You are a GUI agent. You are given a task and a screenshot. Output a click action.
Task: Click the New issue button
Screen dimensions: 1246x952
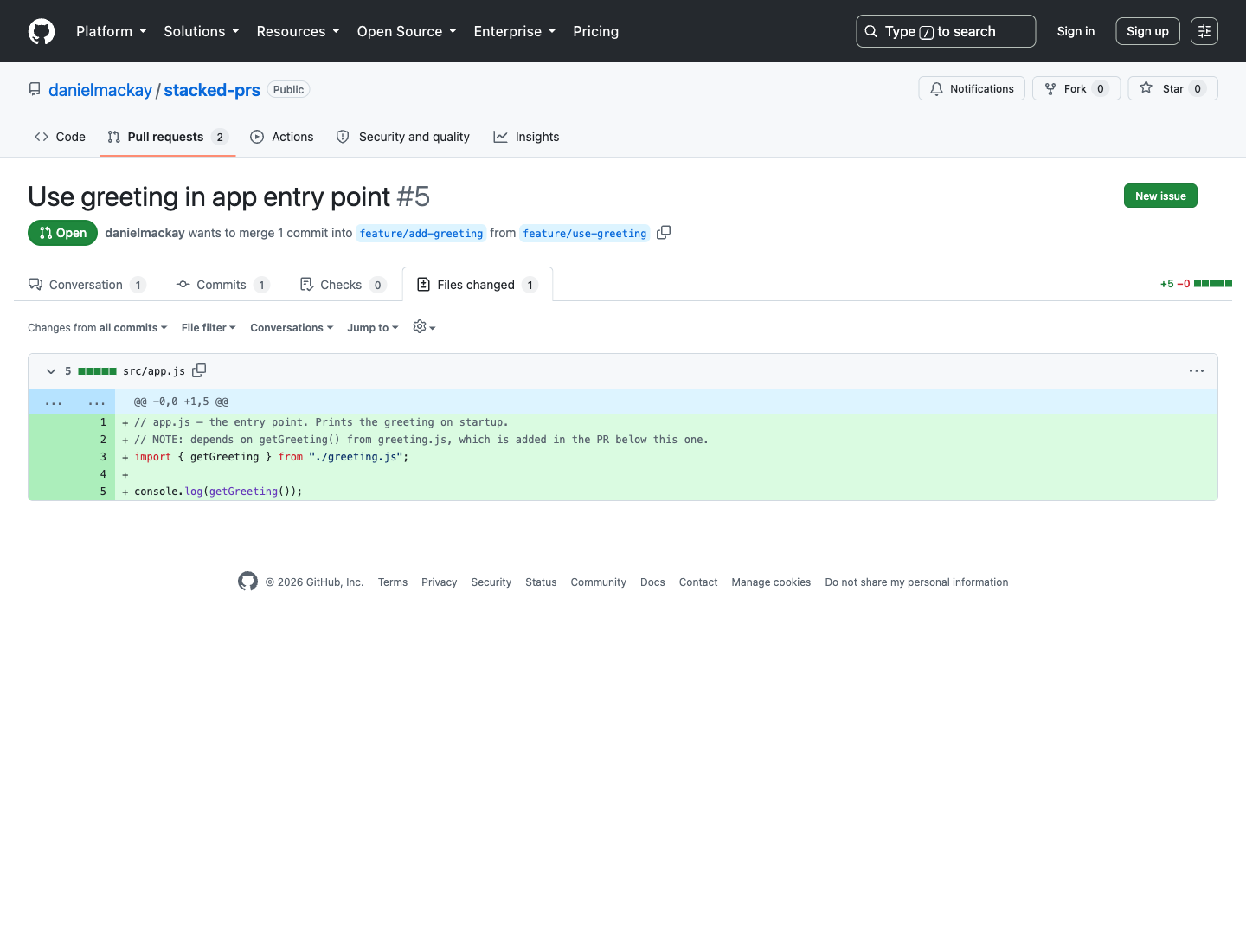(1160, 196)
